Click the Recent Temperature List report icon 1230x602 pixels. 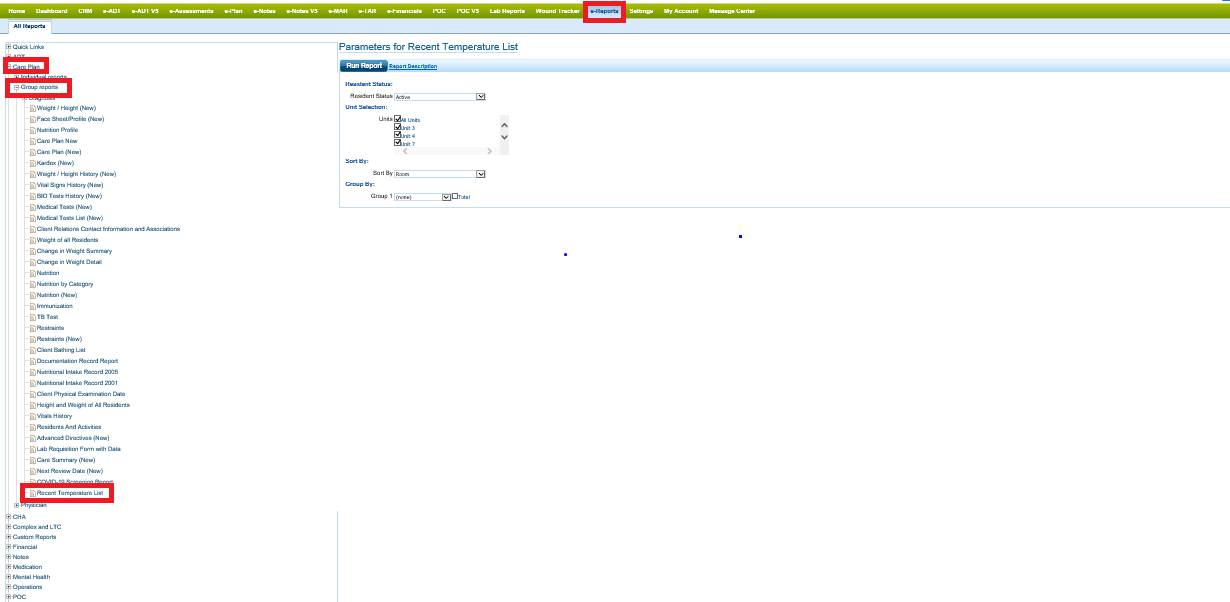33,493
